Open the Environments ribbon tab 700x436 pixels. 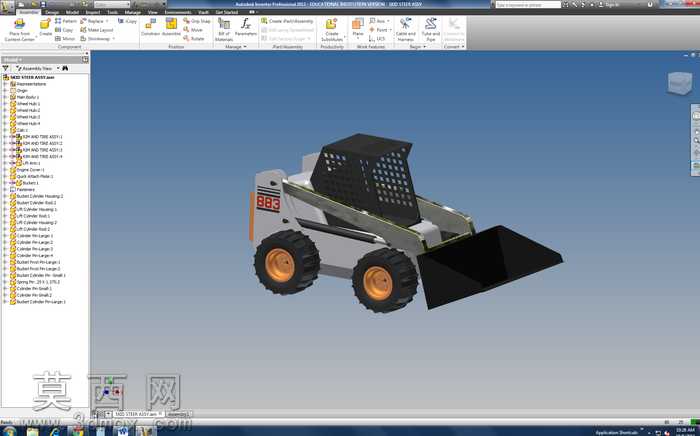coord(178,12)
